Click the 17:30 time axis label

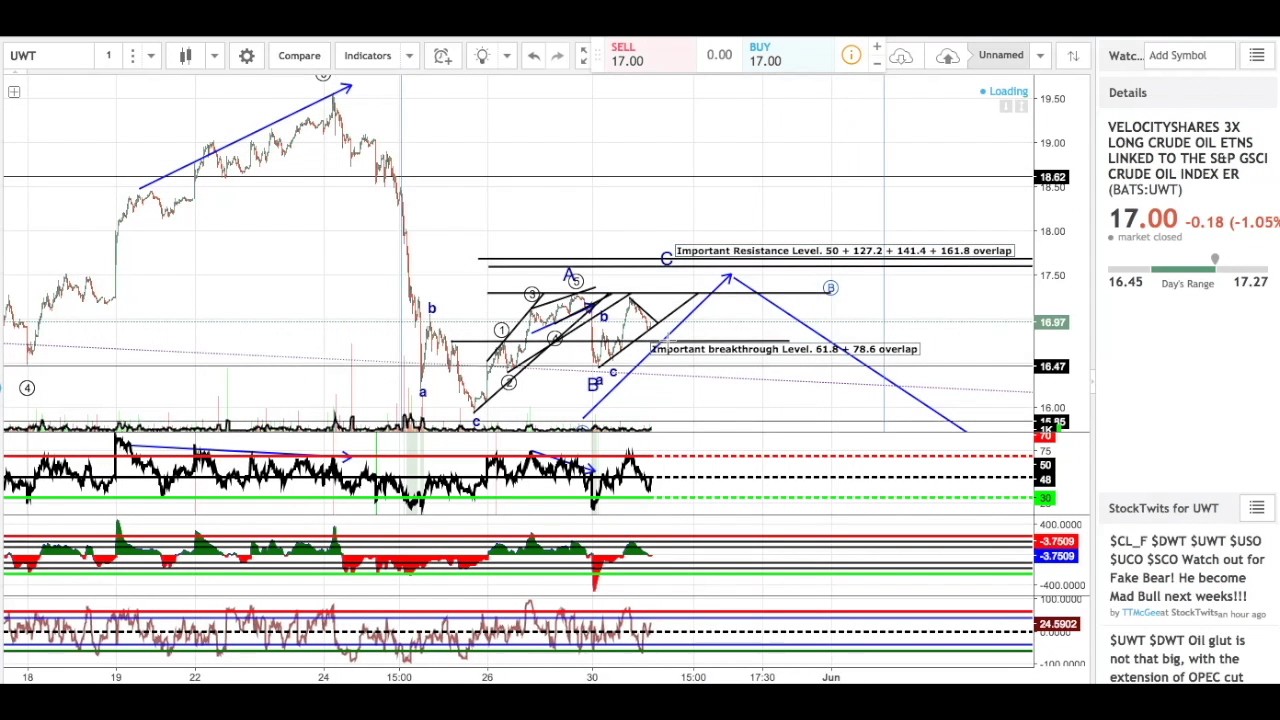(762, 677)
